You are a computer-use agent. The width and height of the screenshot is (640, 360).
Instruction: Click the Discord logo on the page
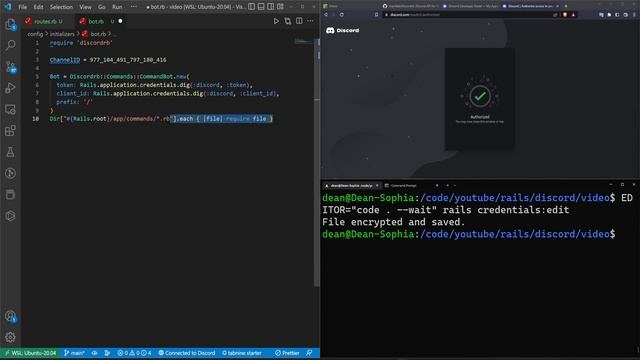pos(342,30)
